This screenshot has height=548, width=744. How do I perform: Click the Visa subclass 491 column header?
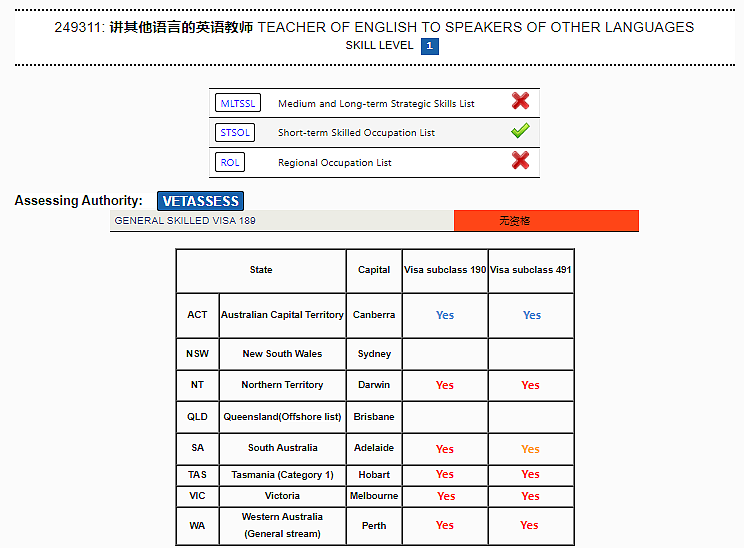(530, 270)
